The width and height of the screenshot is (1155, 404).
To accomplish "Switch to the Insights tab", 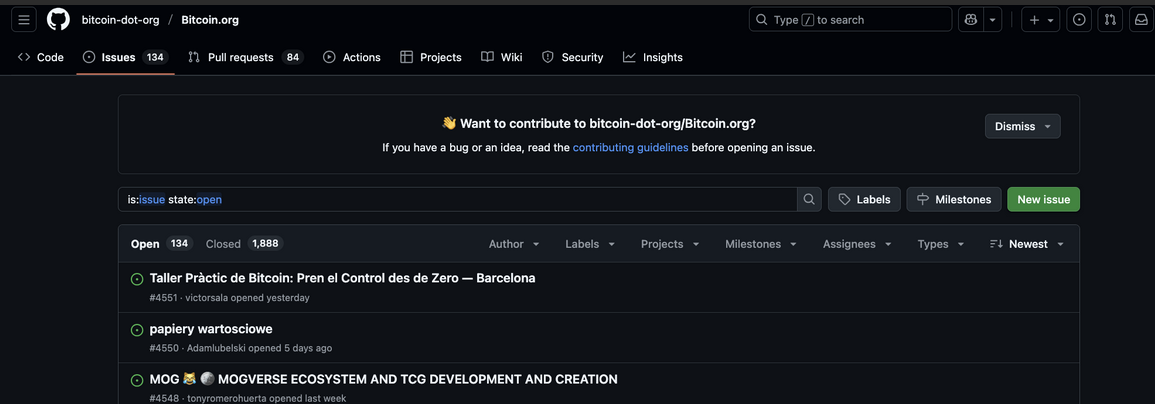I will tap(652, 57).
